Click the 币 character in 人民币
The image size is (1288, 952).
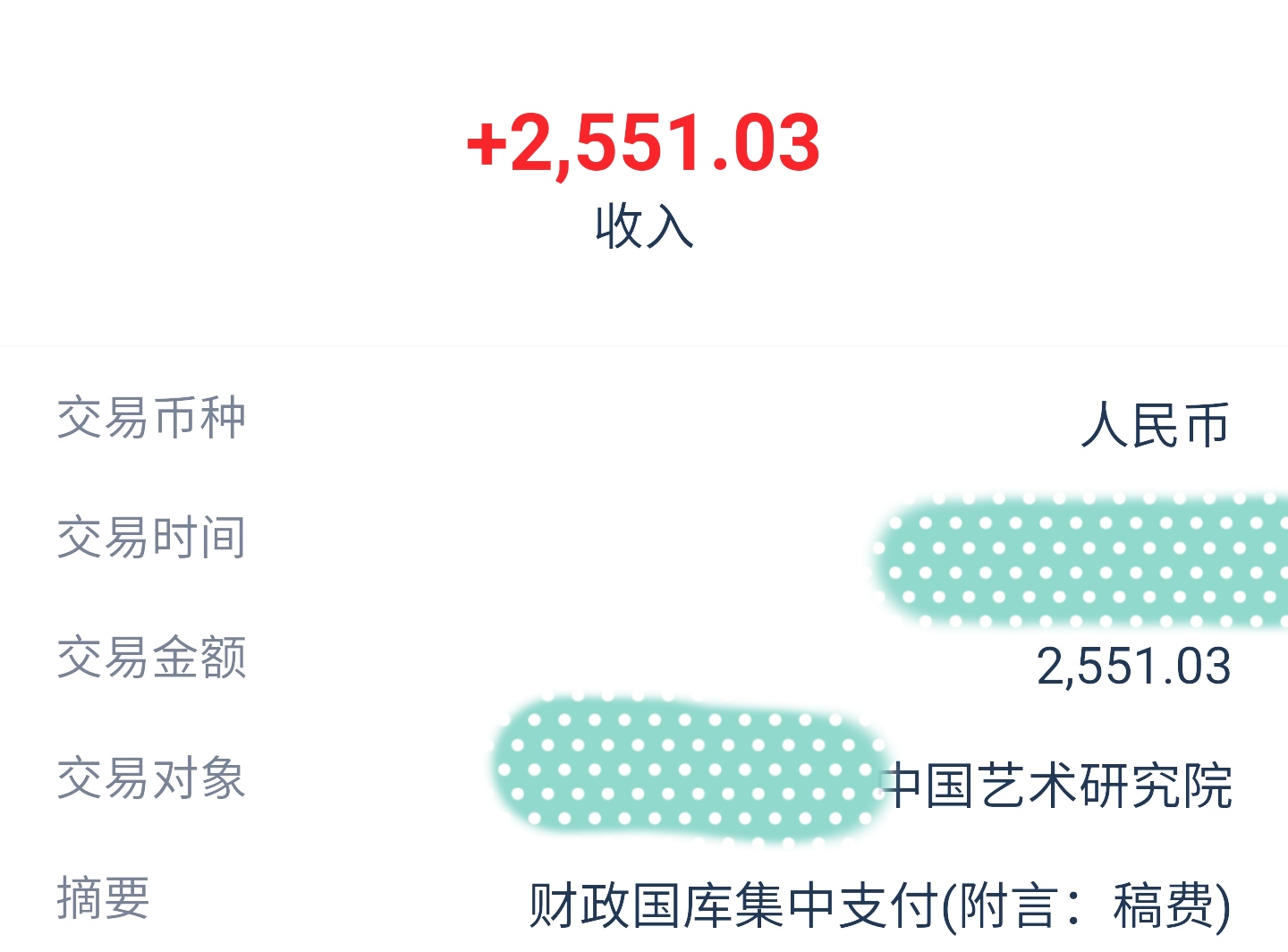[1207, 425]
